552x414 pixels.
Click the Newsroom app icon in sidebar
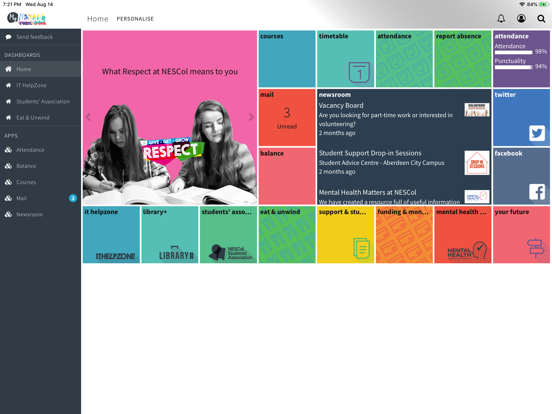point(8,214)
